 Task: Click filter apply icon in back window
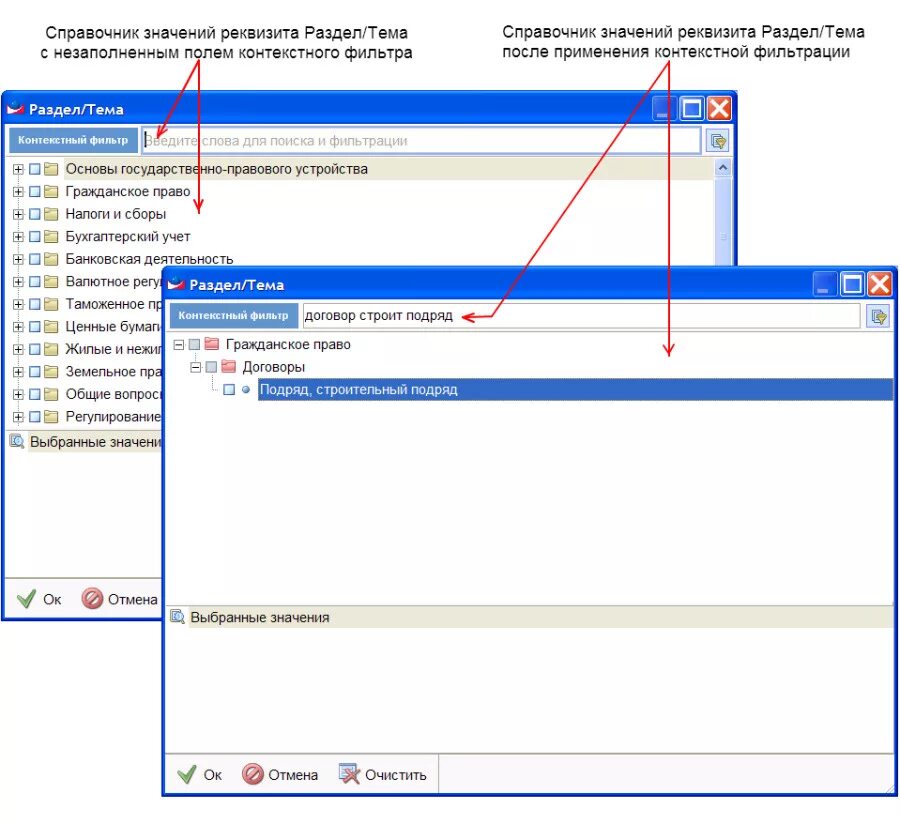(718, 141)
